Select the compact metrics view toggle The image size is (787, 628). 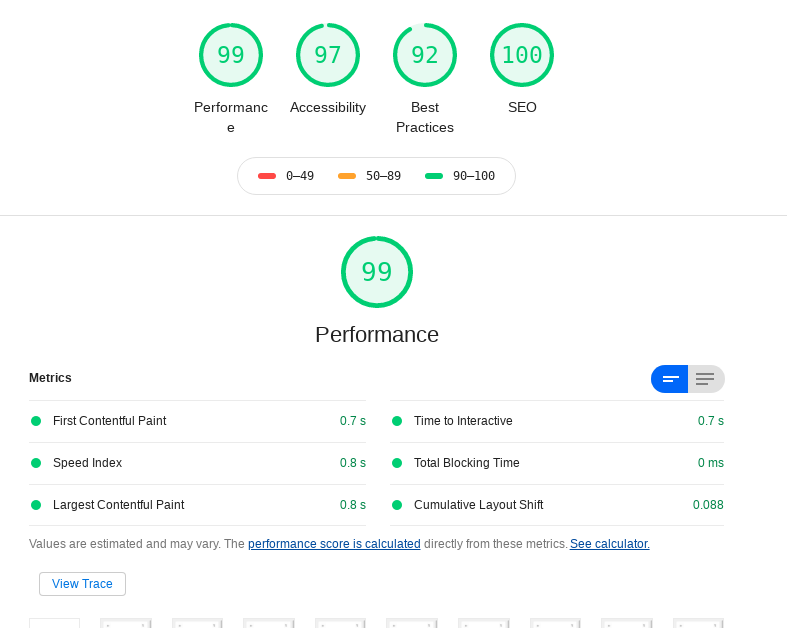670,379
